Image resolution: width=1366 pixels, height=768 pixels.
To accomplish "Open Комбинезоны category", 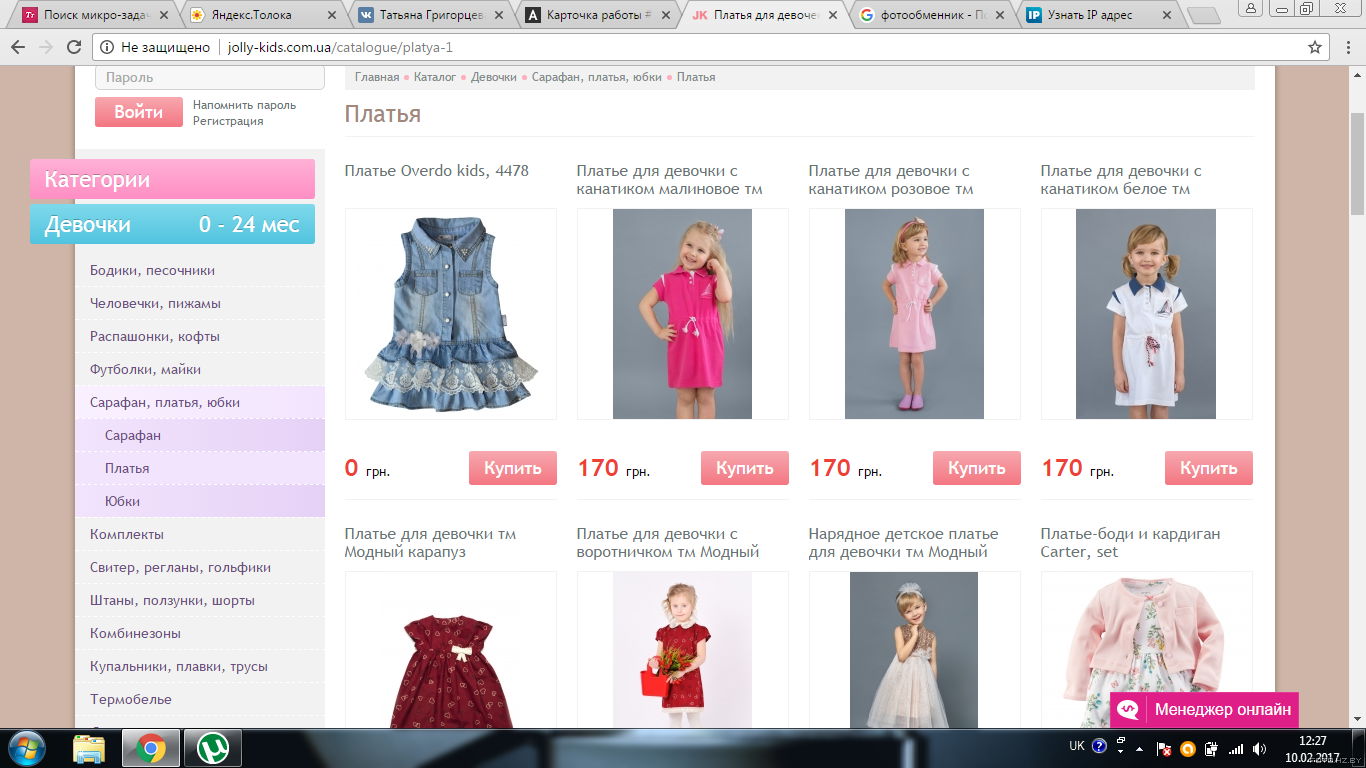I will point(200,633).
